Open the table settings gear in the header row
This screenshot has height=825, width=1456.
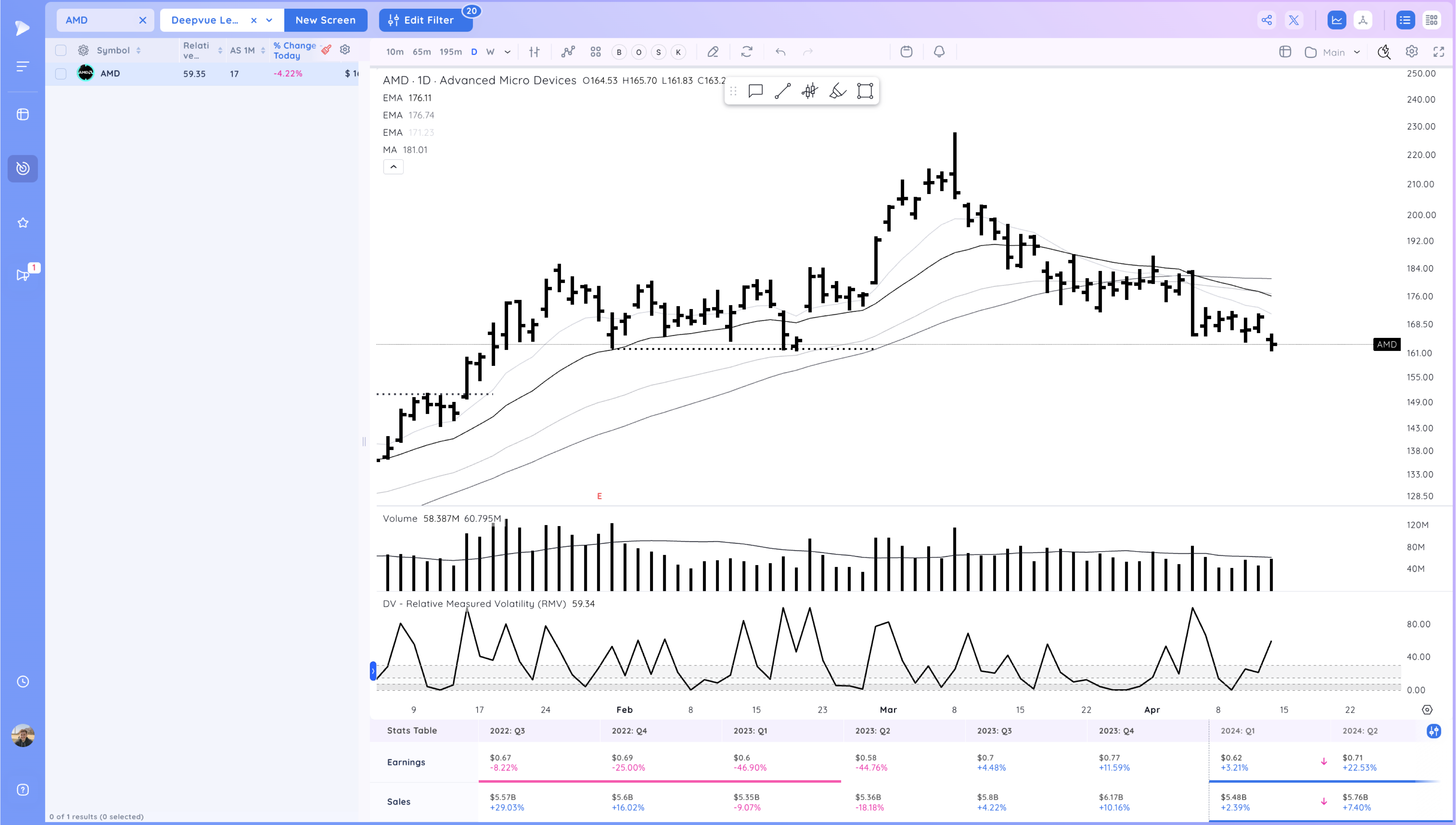(345, 50)
